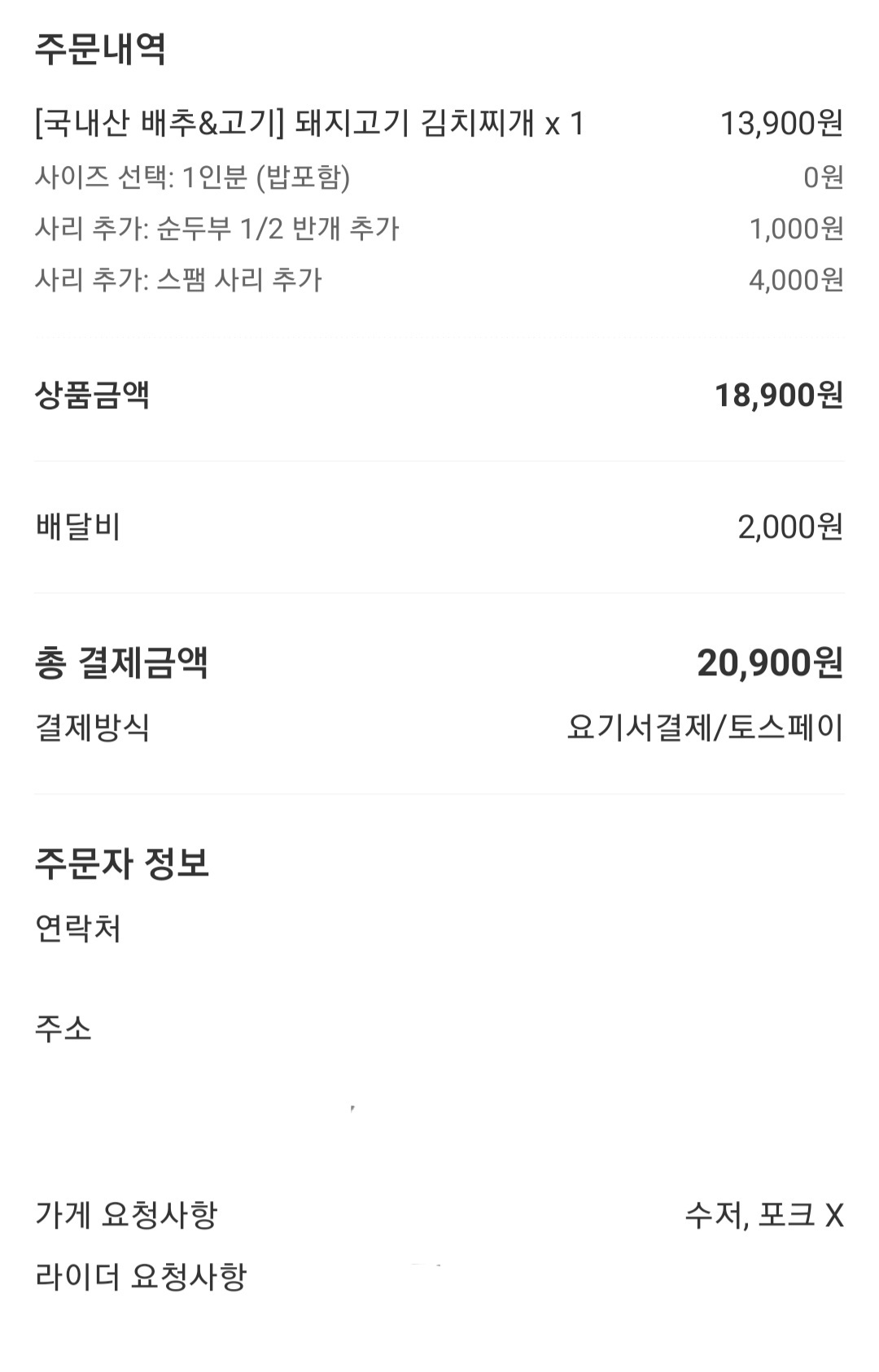Click the 결제방식 label

coord(92,727)
